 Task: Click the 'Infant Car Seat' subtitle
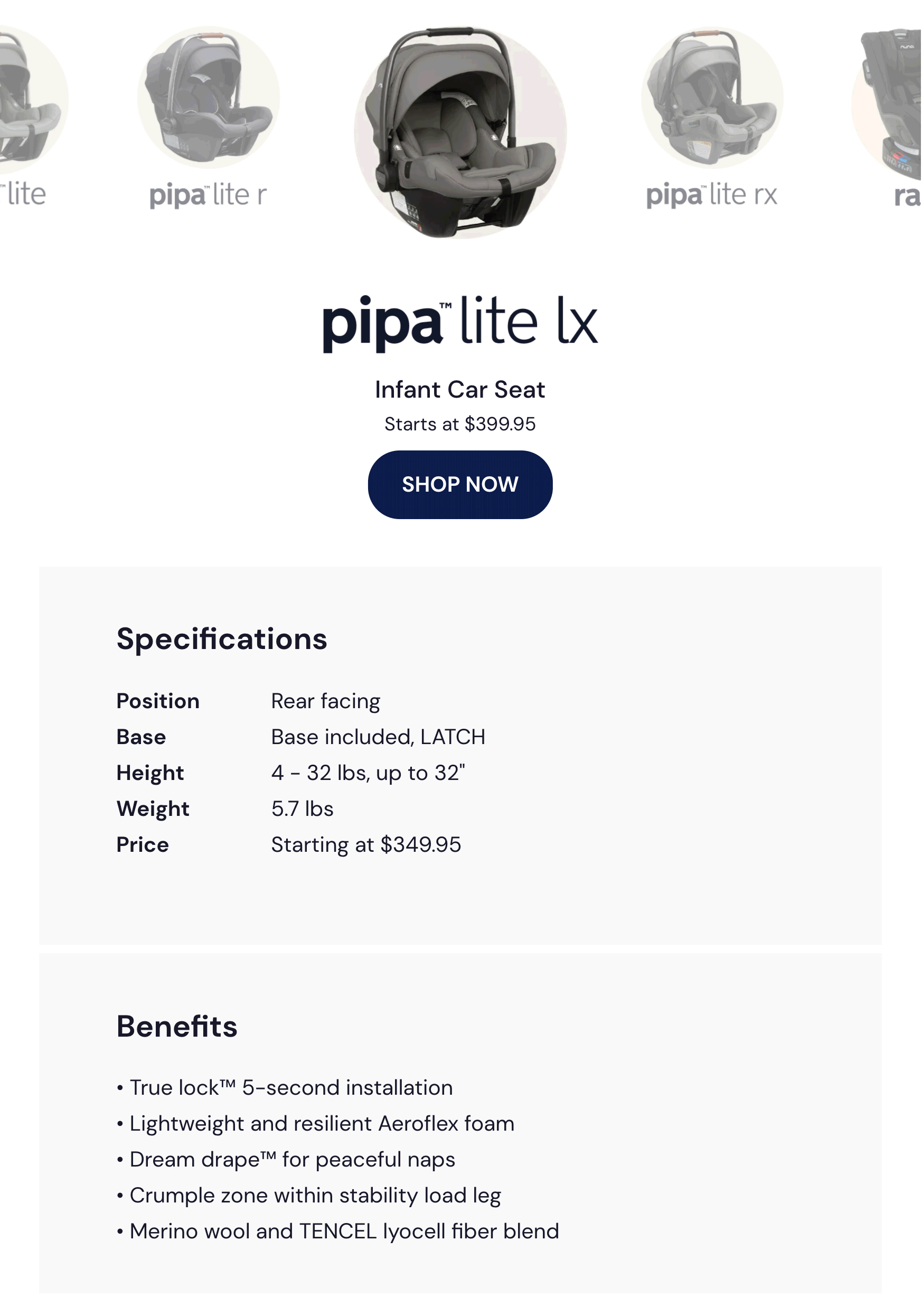click(x=459, y=390)
